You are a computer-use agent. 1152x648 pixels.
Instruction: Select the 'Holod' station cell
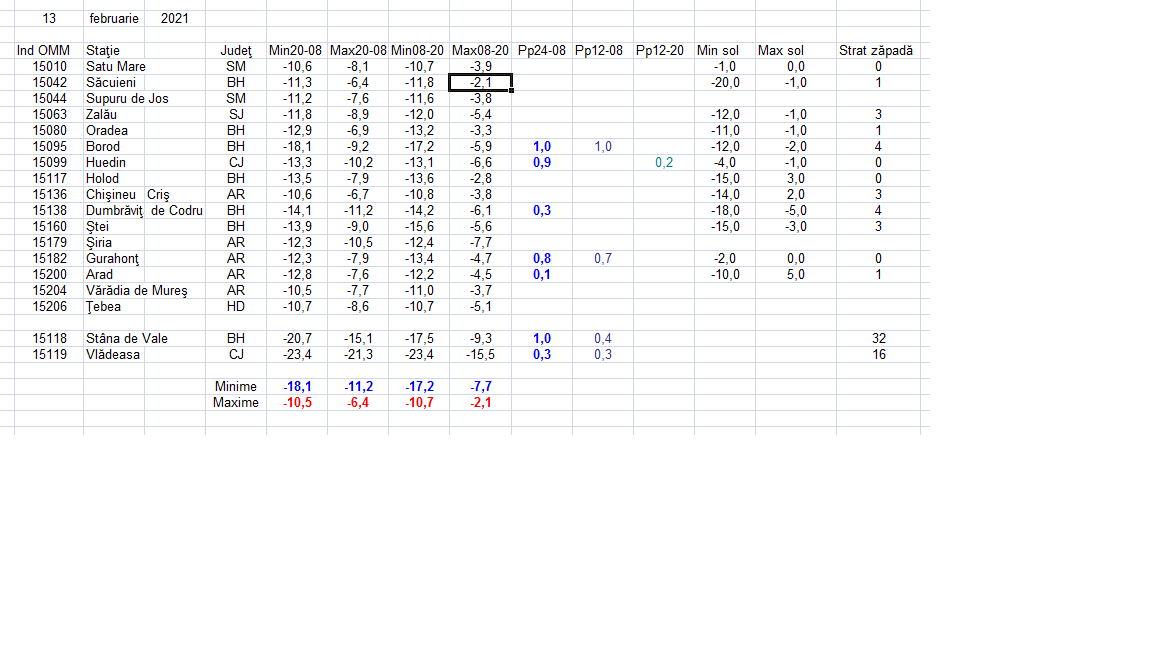[102, 179]
